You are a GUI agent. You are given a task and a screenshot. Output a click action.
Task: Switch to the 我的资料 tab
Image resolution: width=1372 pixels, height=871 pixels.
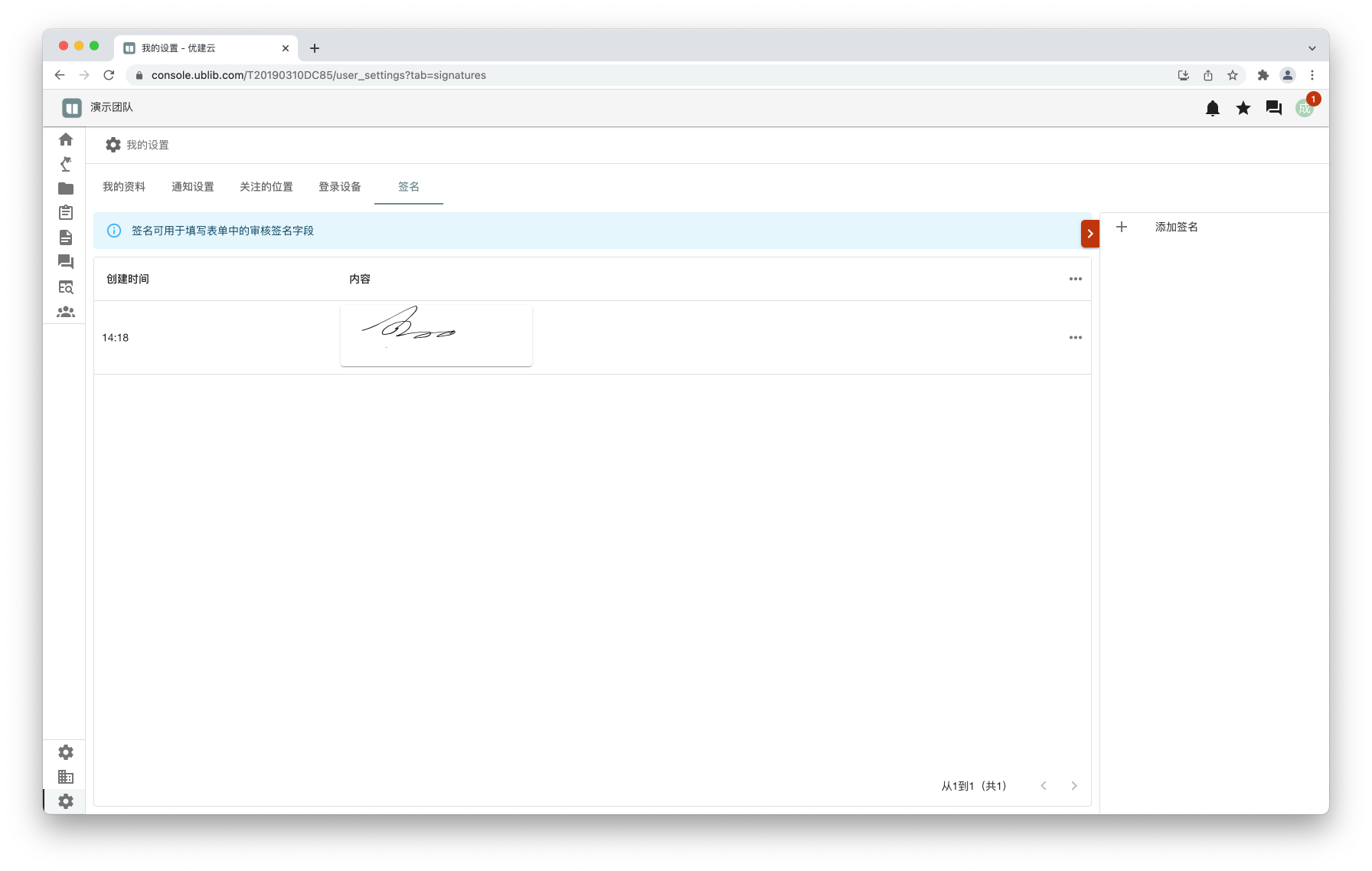tap(124, 187)
